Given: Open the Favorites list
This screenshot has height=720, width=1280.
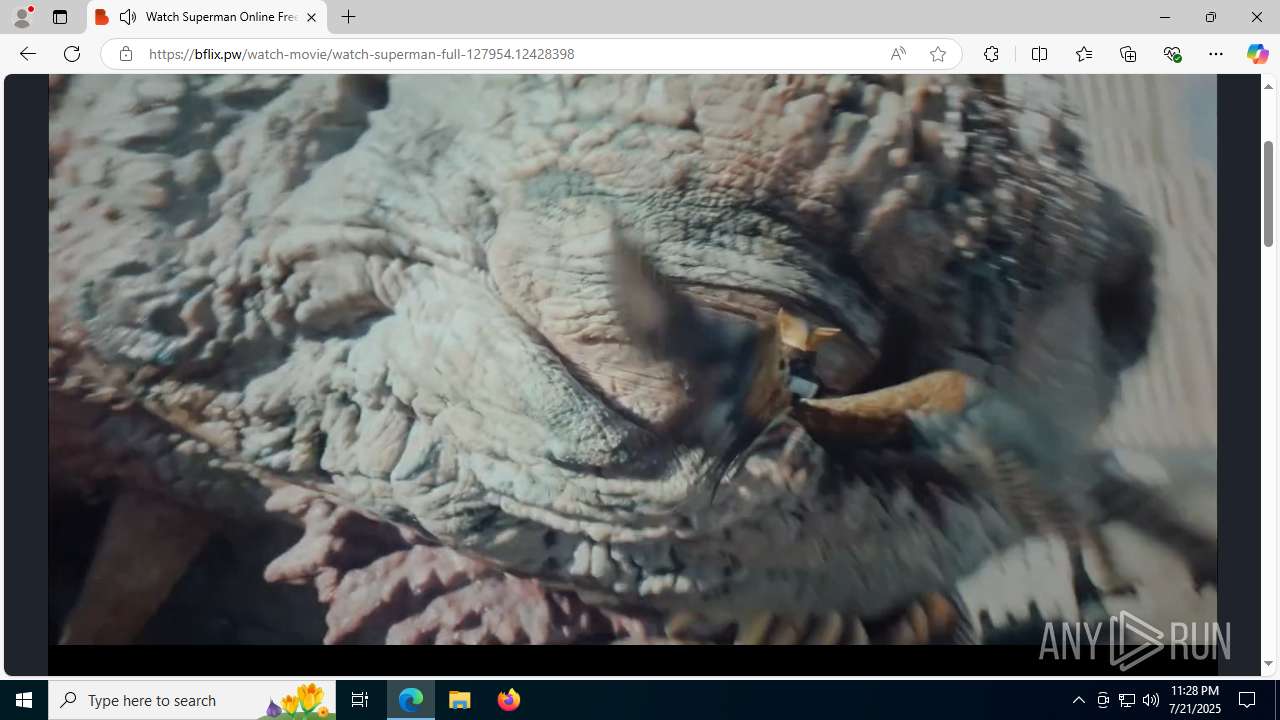Looking at the screenshot, I should [1083, 54].
